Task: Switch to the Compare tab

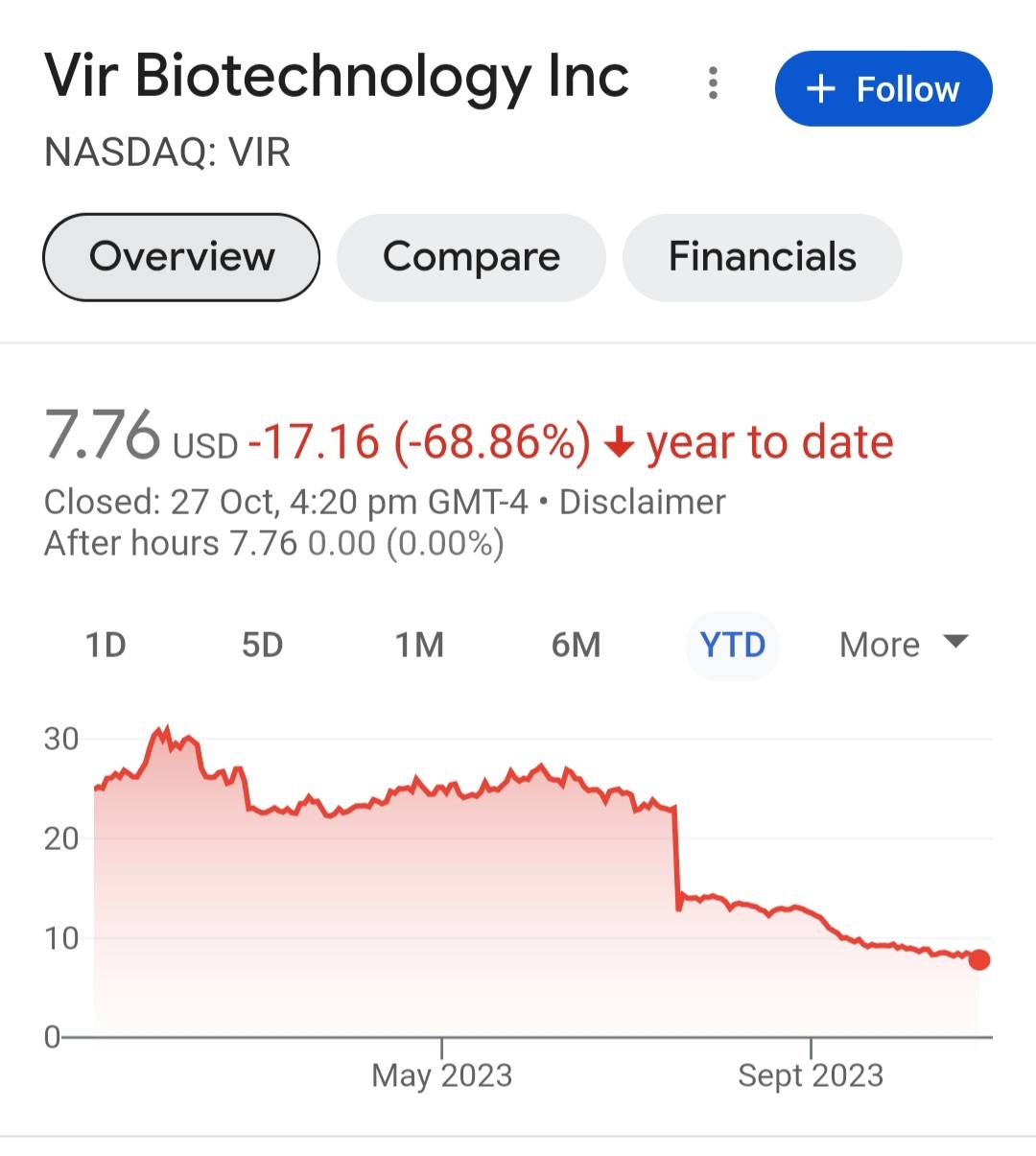Action: tap(471, 257)
